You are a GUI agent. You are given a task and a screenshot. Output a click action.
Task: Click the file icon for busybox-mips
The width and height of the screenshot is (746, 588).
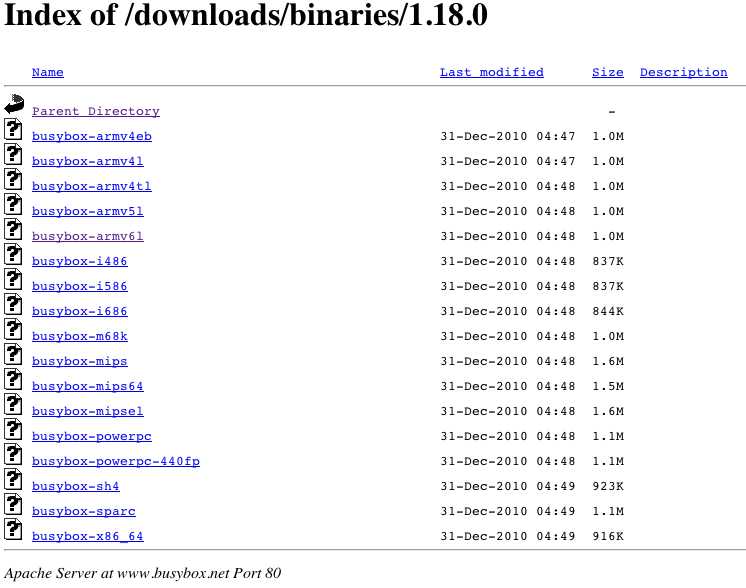(13, 354)
